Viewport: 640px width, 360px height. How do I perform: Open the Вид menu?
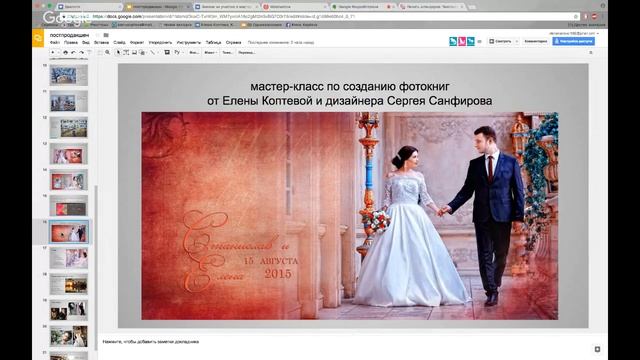click(x=86, y=42)
